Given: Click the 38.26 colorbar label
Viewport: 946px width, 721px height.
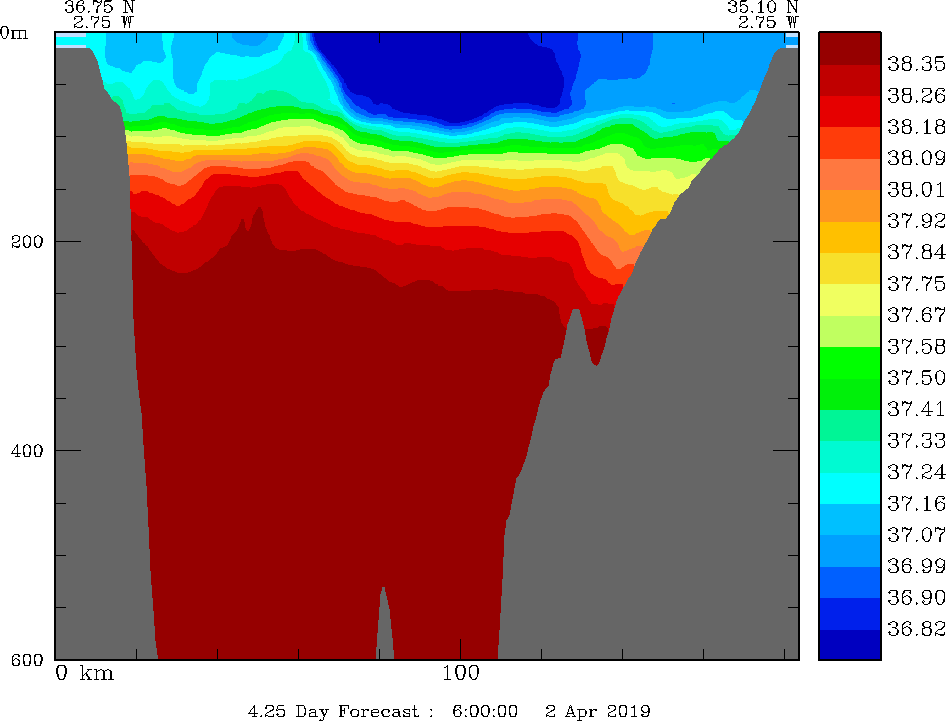Looking at the screenshot, I should pos(915,95).
